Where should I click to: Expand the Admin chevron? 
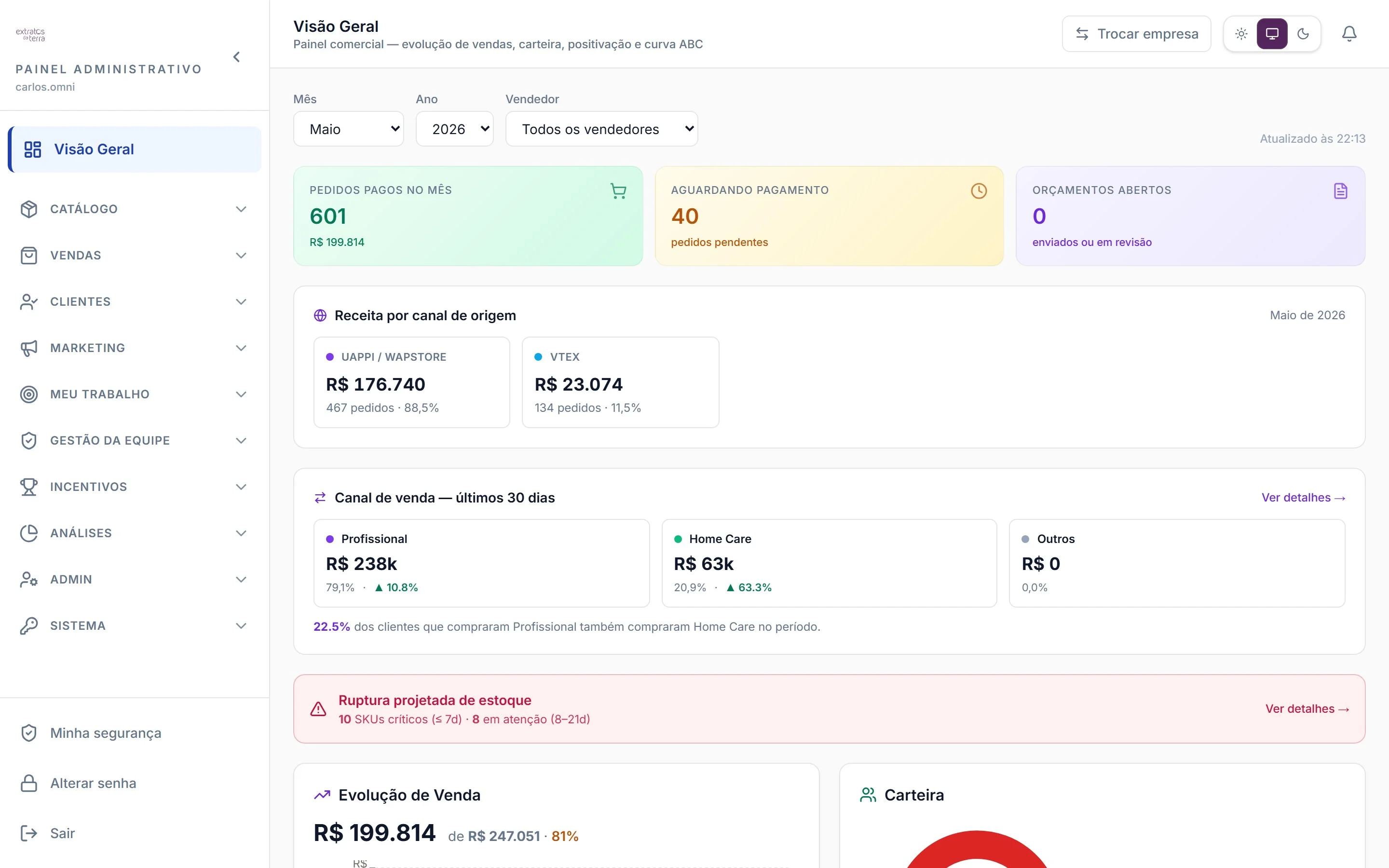click(241, 579)
